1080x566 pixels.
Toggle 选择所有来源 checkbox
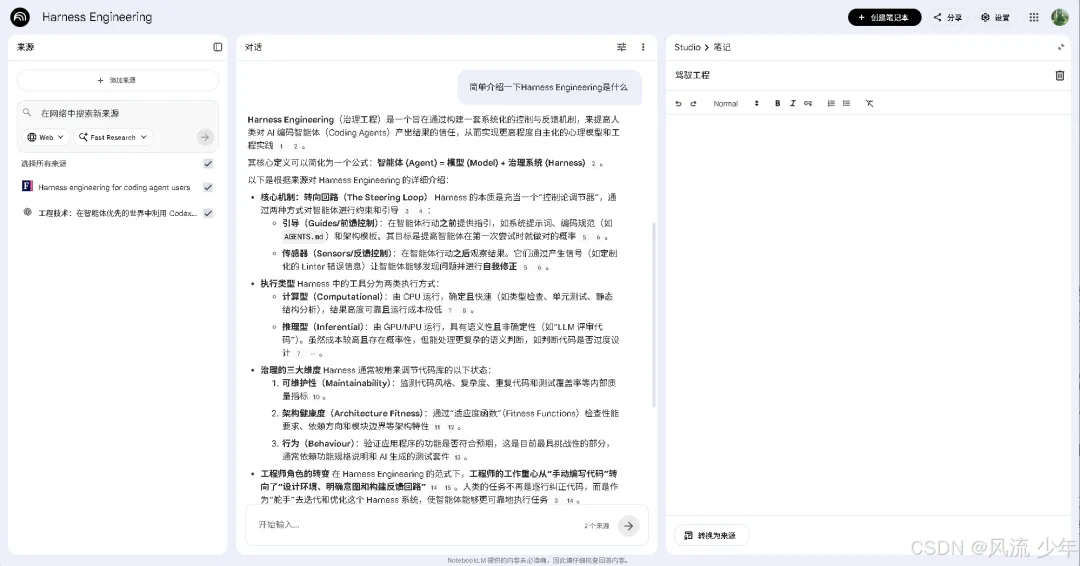(208, 163)
